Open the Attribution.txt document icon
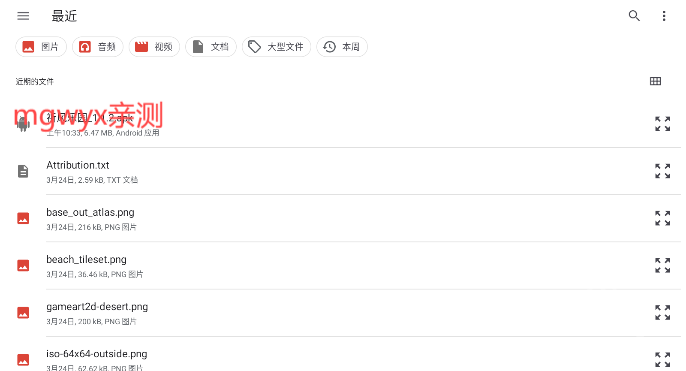Viewport: 686px width, 371px height. click(x=23, y=171)
